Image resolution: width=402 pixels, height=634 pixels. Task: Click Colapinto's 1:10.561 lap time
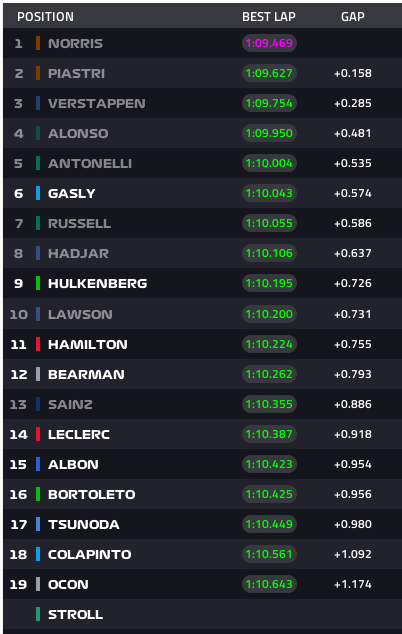269,554
